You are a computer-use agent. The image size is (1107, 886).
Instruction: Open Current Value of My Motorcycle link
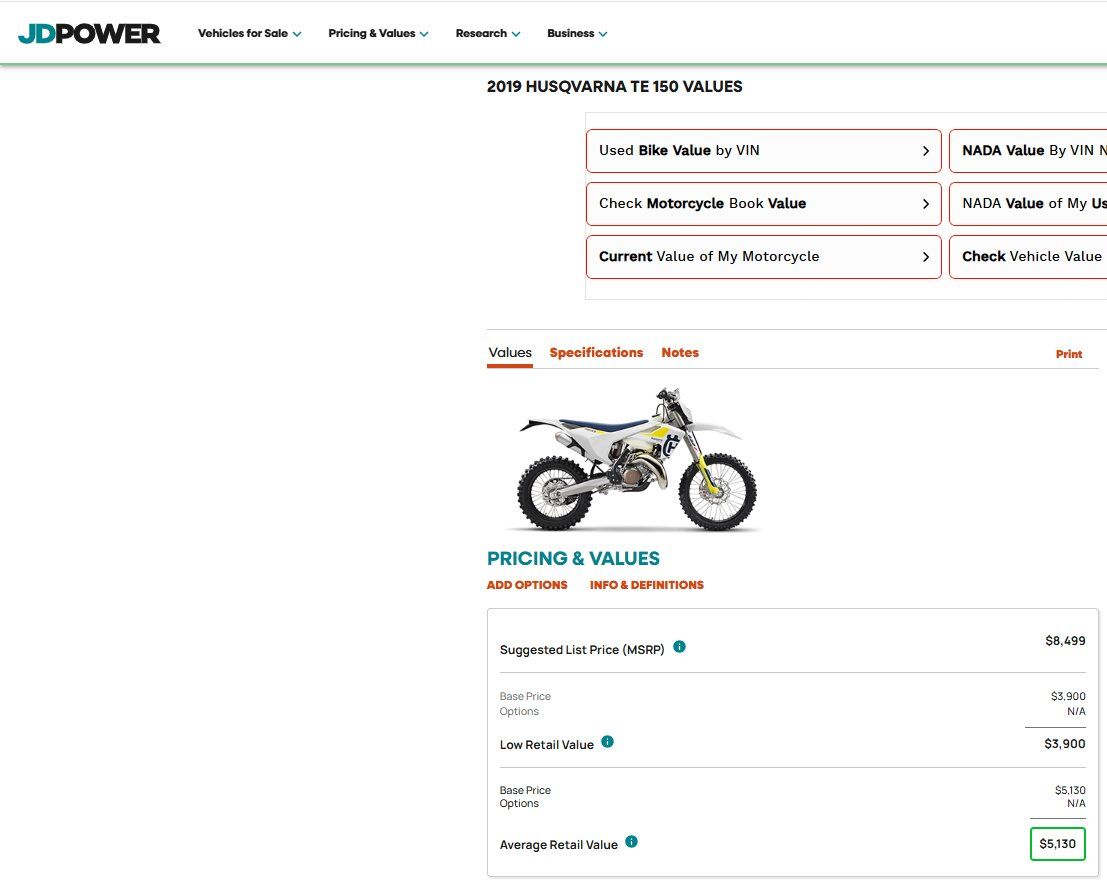(x=763, y=256)
